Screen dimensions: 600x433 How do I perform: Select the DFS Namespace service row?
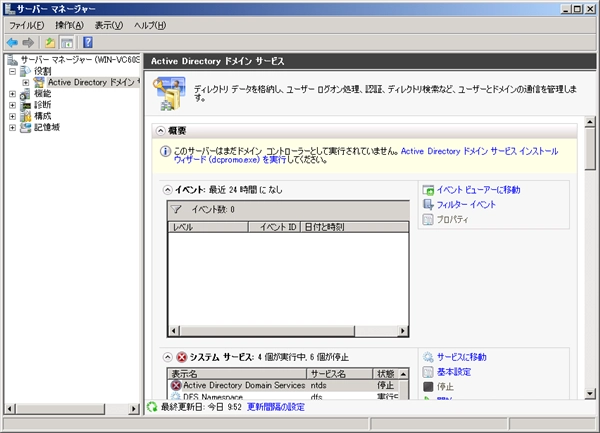pos(284,396)
